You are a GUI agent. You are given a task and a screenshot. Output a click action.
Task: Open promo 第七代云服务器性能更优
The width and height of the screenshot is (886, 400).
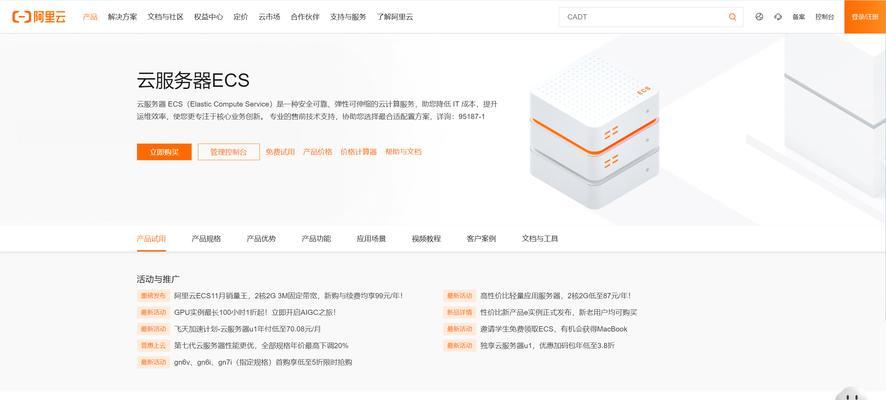click(x=261, y=345)
